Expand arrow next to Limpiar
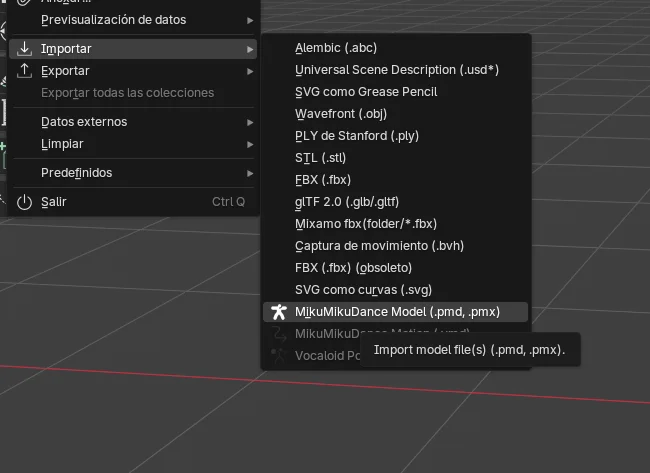 [x=250, y=144]
